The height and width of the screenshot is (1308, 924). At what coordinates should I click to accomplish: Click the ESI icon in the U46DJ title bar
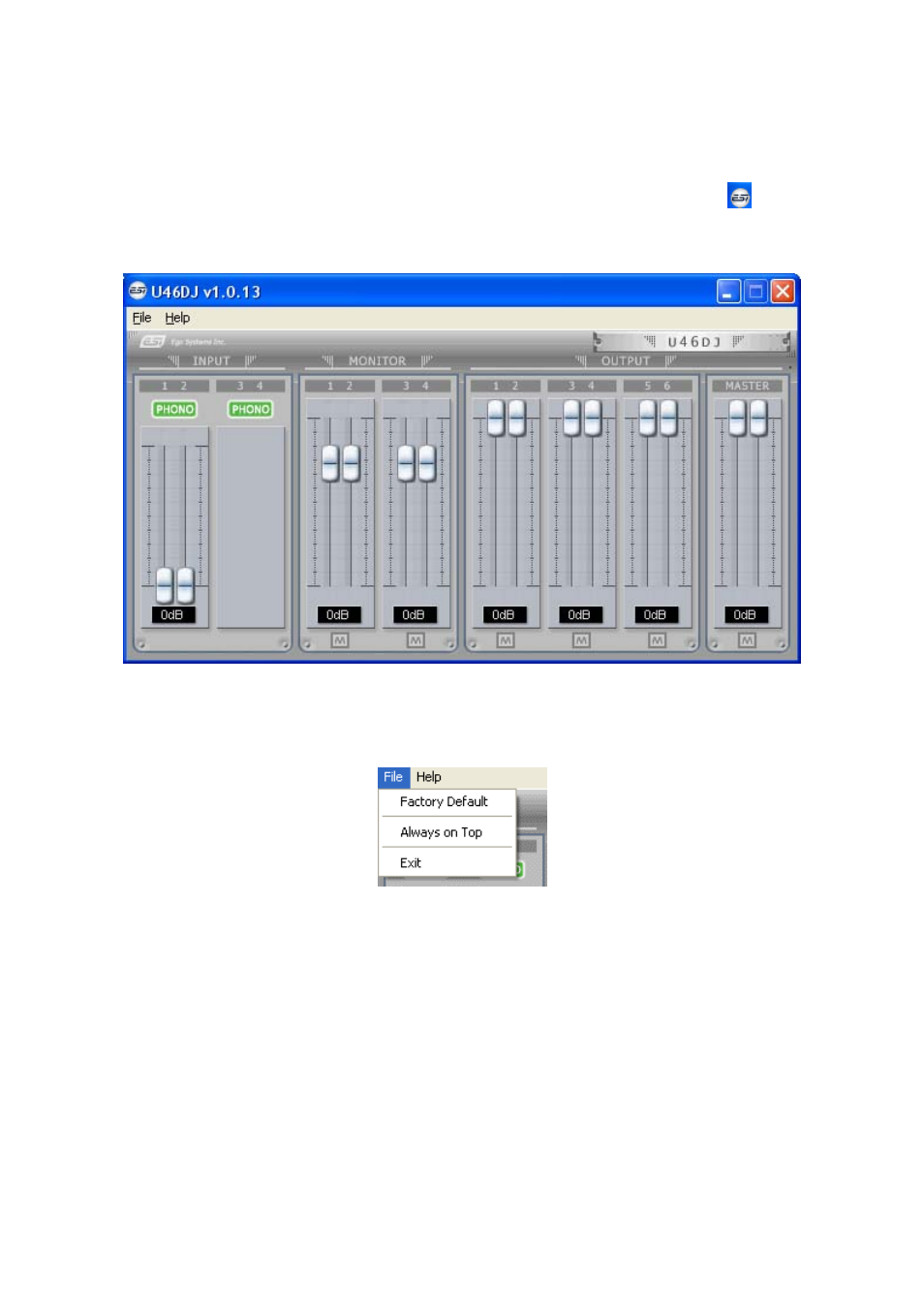pyautogui.click(x=138, y=291)
